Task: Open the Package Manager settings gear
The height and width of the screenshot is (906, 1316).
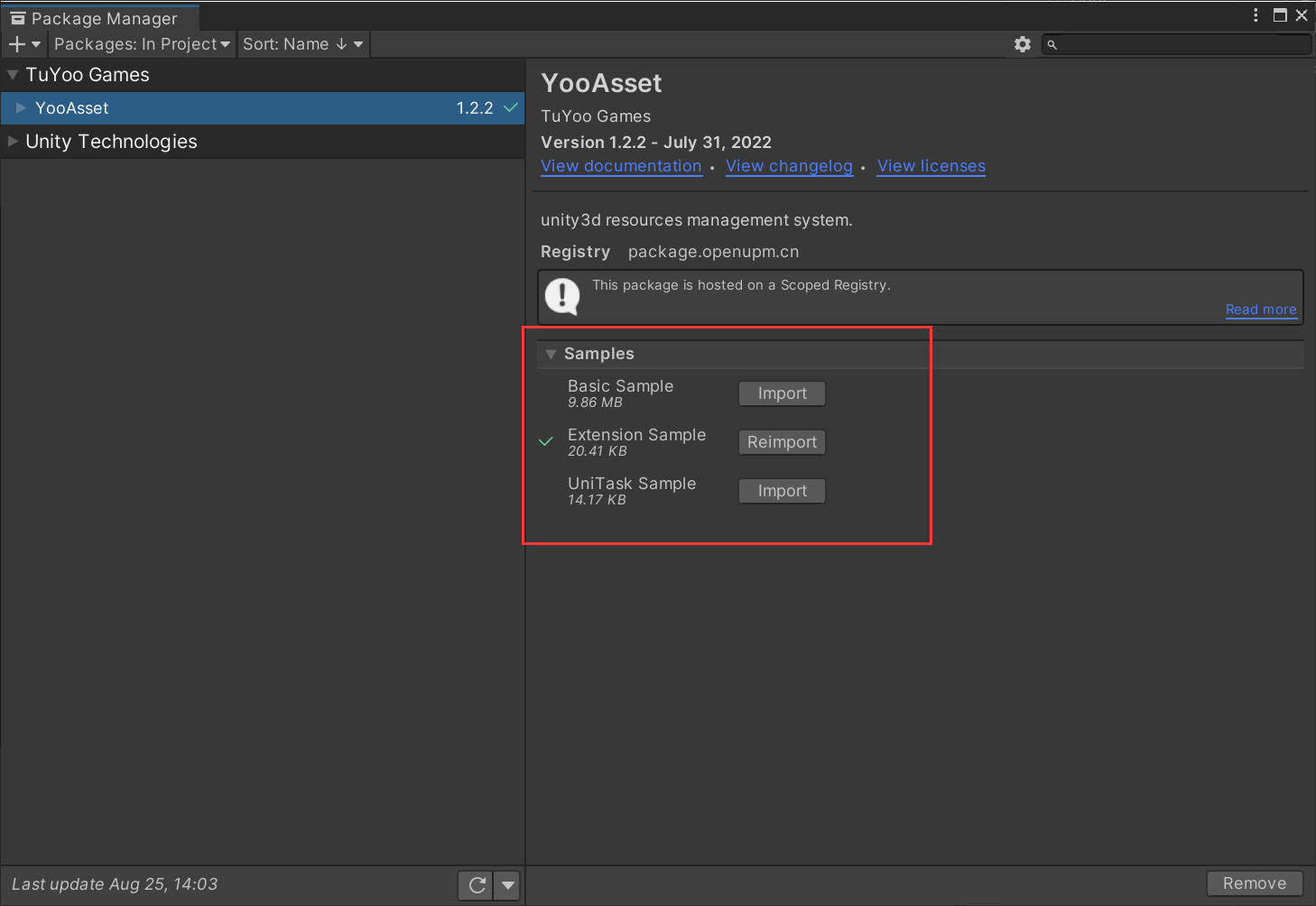Action: pyautogui.click(x=1022, y=44)
